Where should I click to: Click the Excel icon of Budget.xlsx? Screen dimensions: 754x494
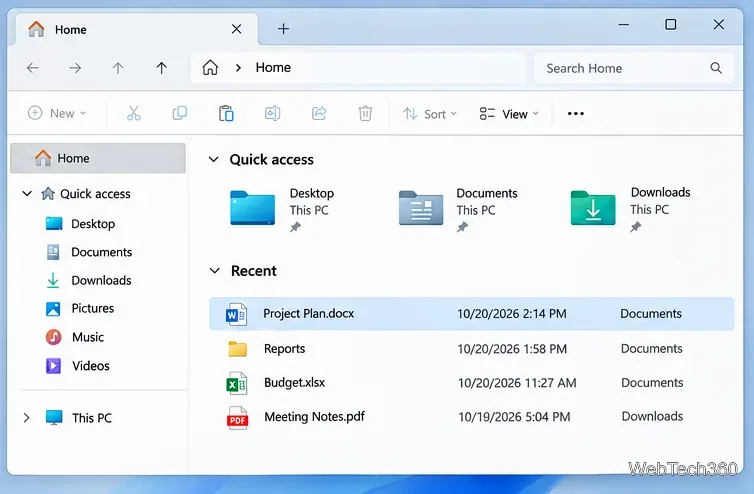pyautogui.click(x=237, y=383)
